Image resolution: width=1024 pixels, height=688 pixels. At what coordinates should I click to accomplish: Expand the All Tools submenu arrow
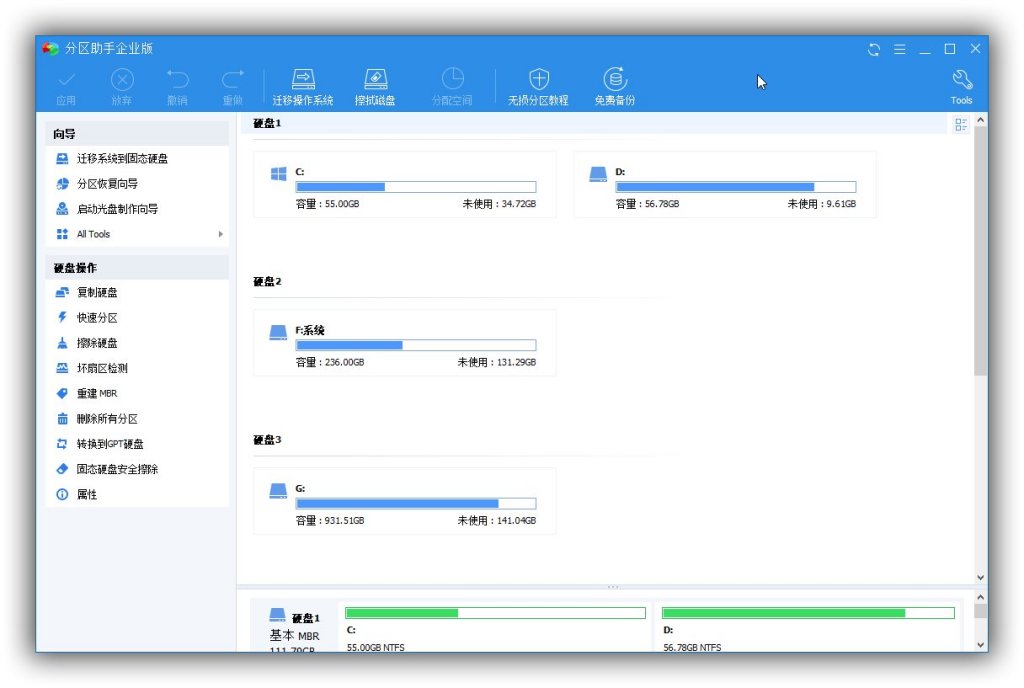(x=221, y=234)
